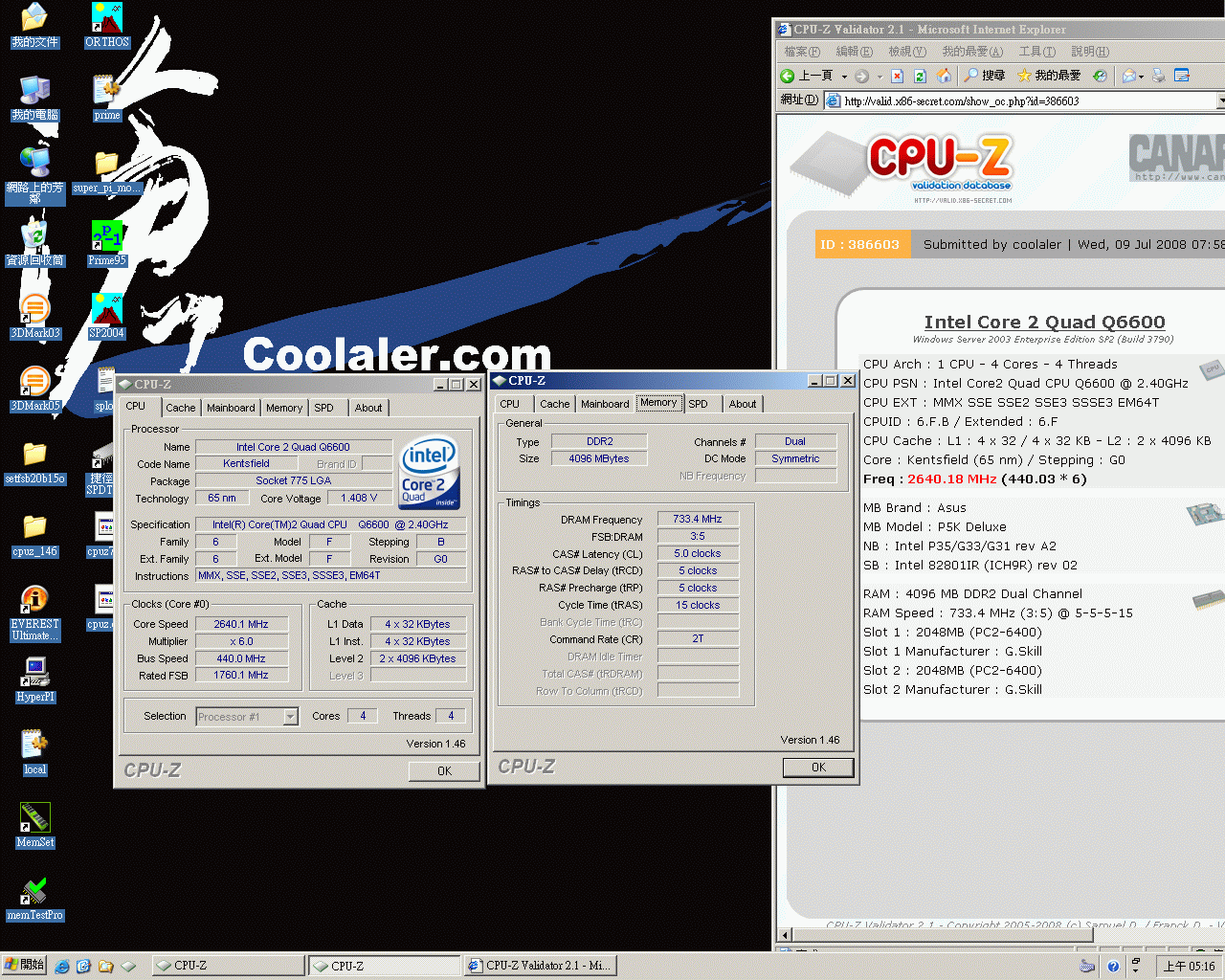This screenshot has height=980, width=1225.
Task: Open the 我的最愛(A) menu in IE menu bar
Action: 972,52
